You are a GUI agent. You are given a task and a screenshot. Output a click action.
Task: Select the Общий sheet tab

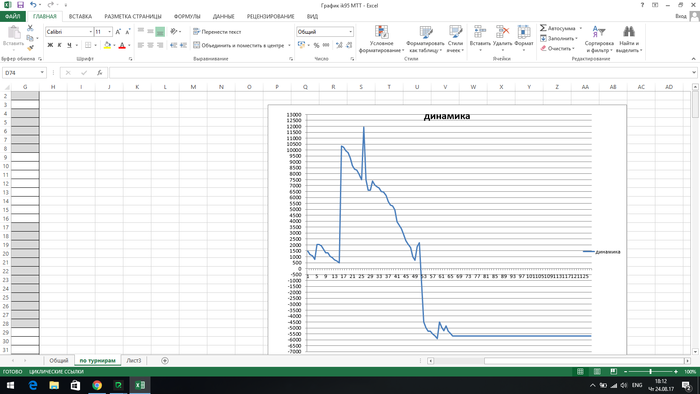pos(59,361)
